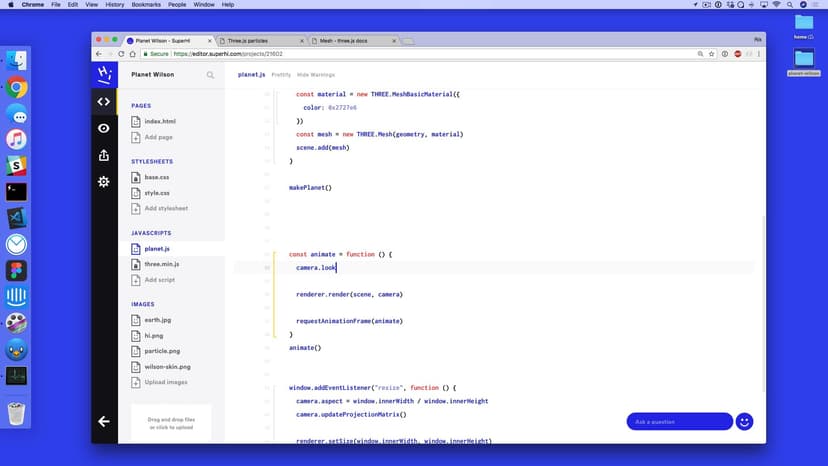This screenshot has width=828, height=466.
Task: Click the search magnifier next to Planet Wilson
Action: coord(210,75)
